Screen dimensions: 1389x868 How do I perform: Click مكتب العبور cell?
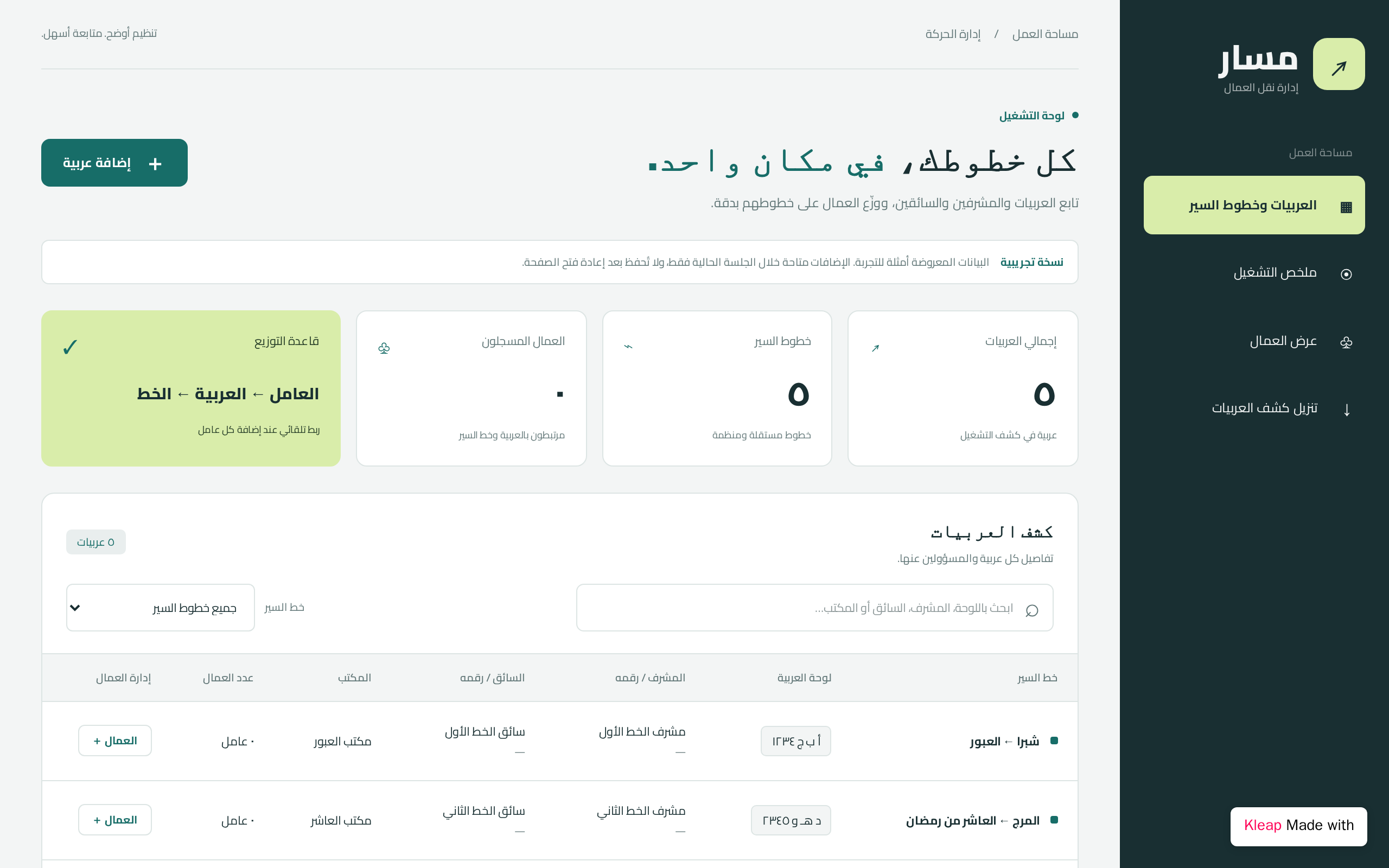[342, 741]
